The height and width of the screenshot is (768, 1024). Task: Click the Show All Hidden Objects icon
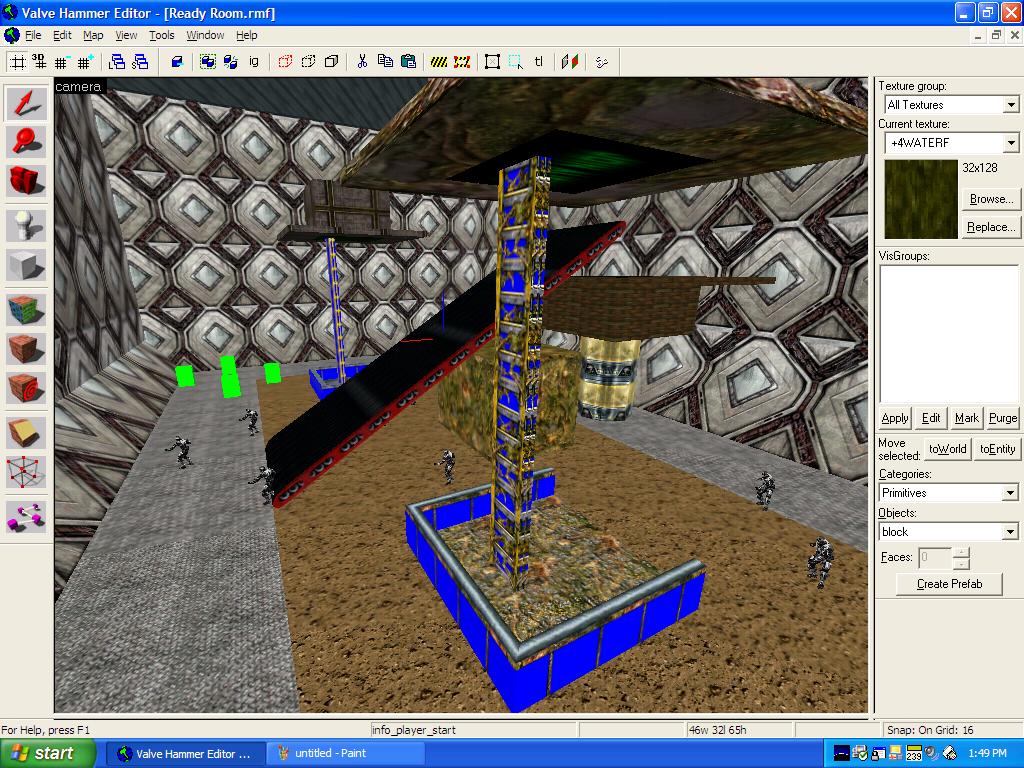(331, 62)
